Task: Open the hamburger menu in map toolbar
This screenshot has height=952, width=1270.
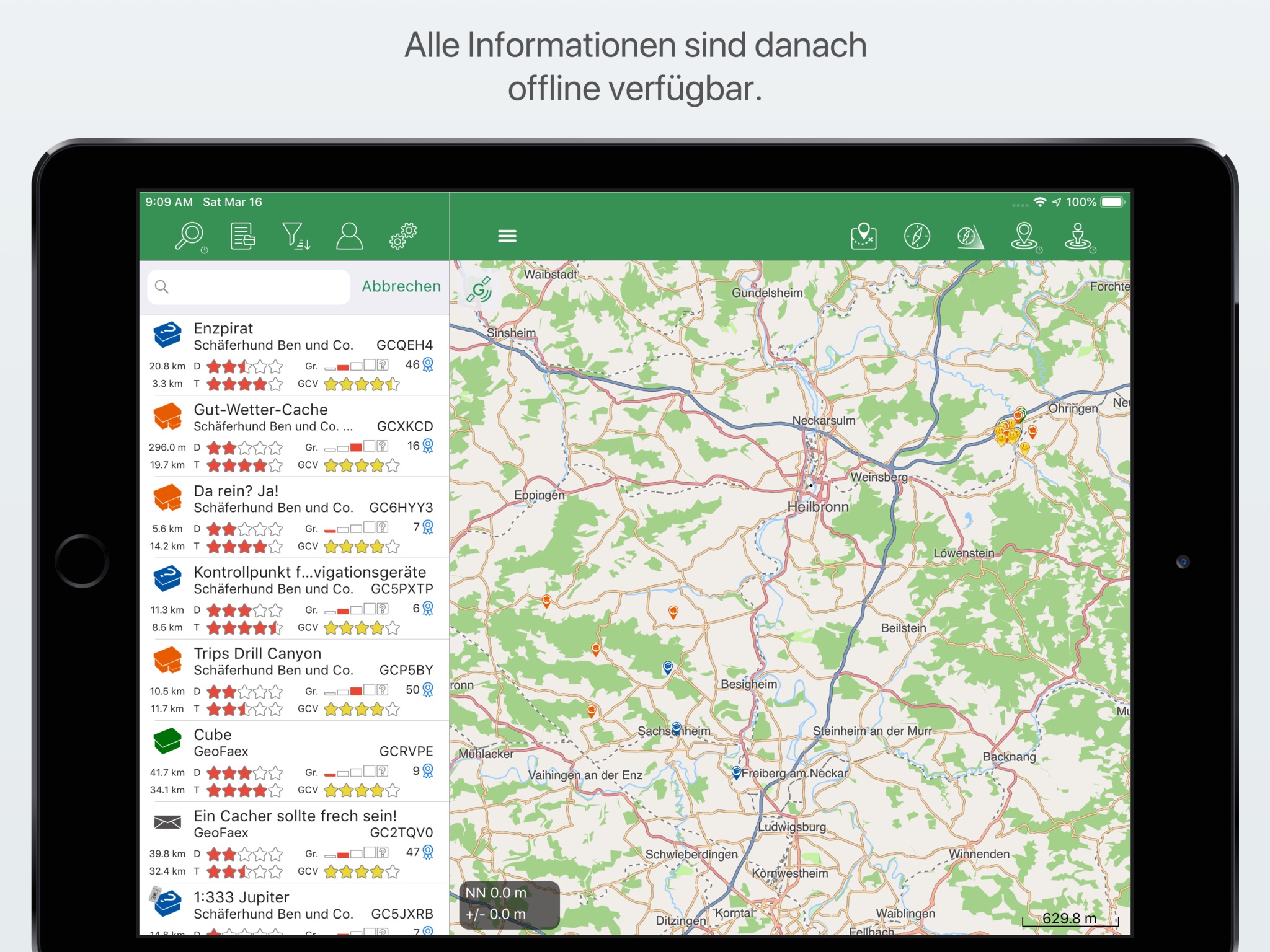Action: pos(507,236)
